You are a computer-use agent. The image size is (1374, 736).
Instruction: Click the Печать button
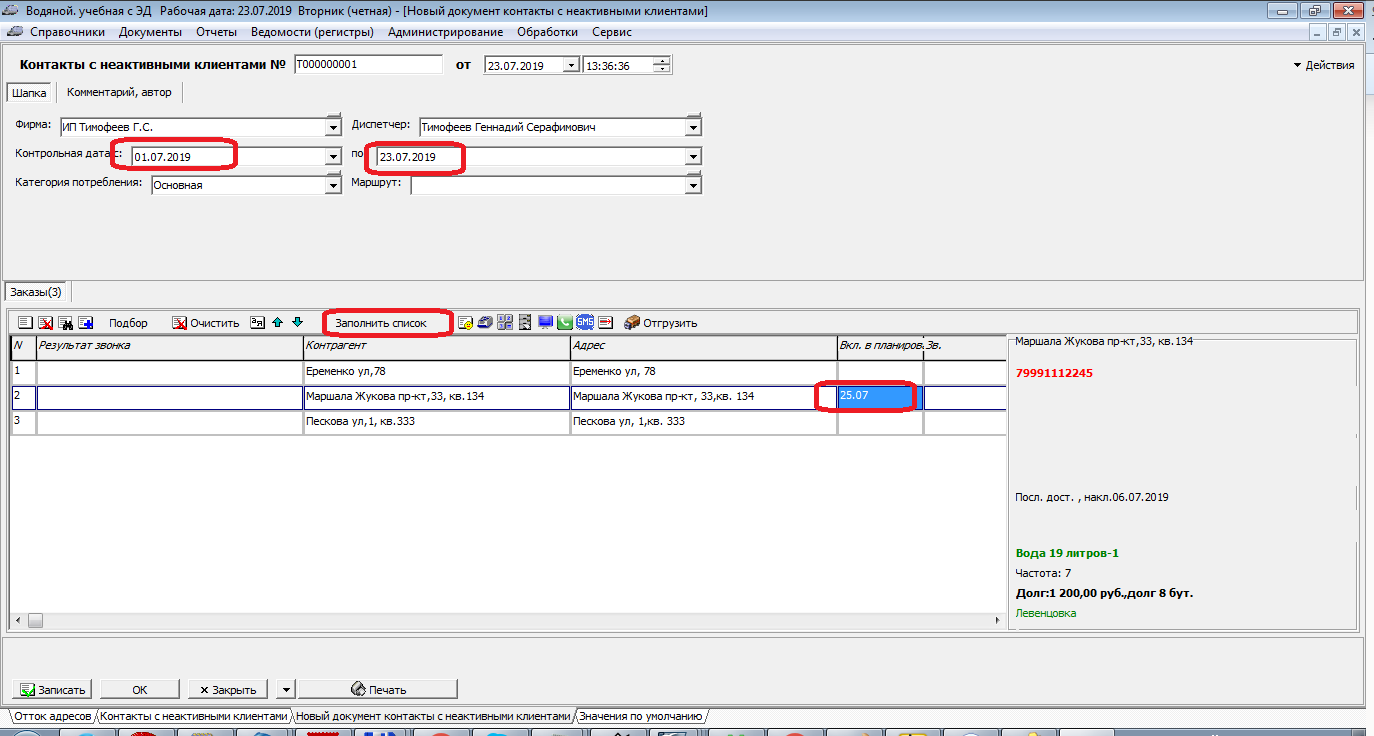[x=378, y=689]
